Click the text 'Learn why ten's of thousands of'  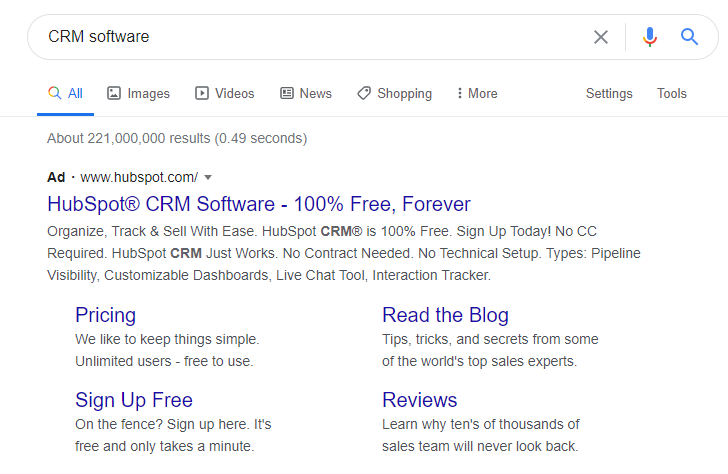coord(481,424)
